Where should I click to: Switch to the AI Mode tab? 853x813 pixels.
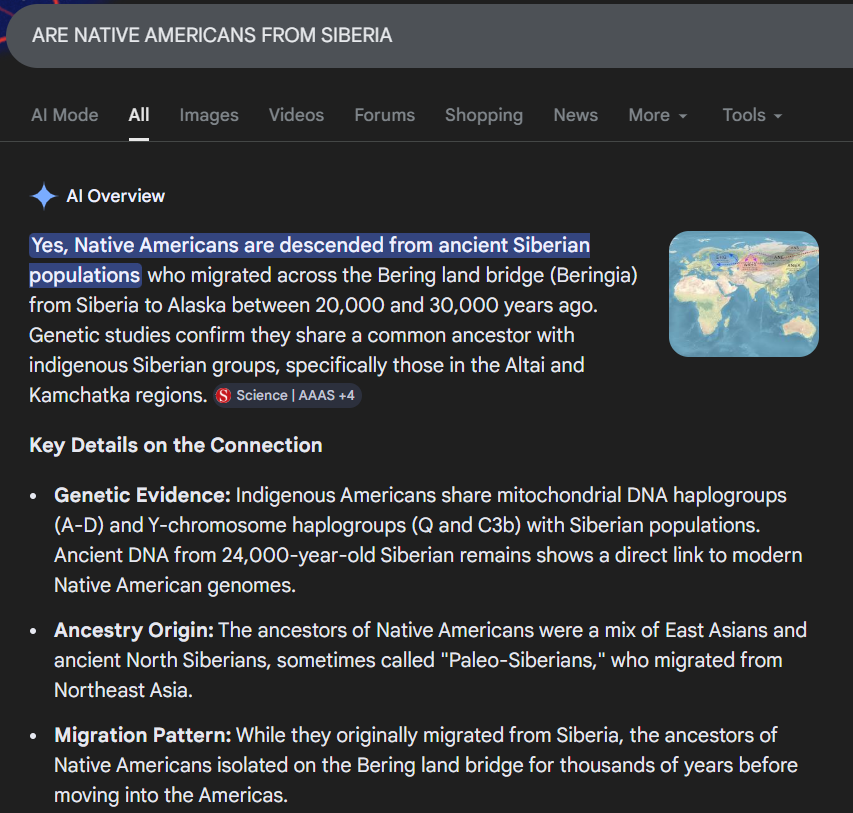click(x=65, y=115)
